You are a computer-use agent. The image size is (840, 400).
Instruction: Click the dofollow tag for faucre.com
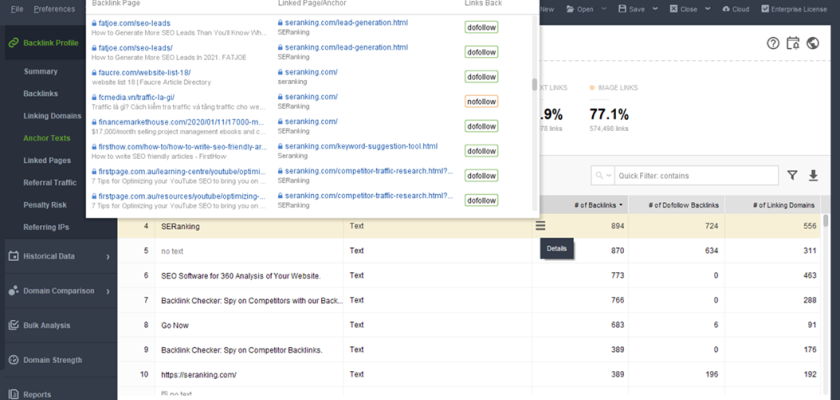click(x=481, y=77)
